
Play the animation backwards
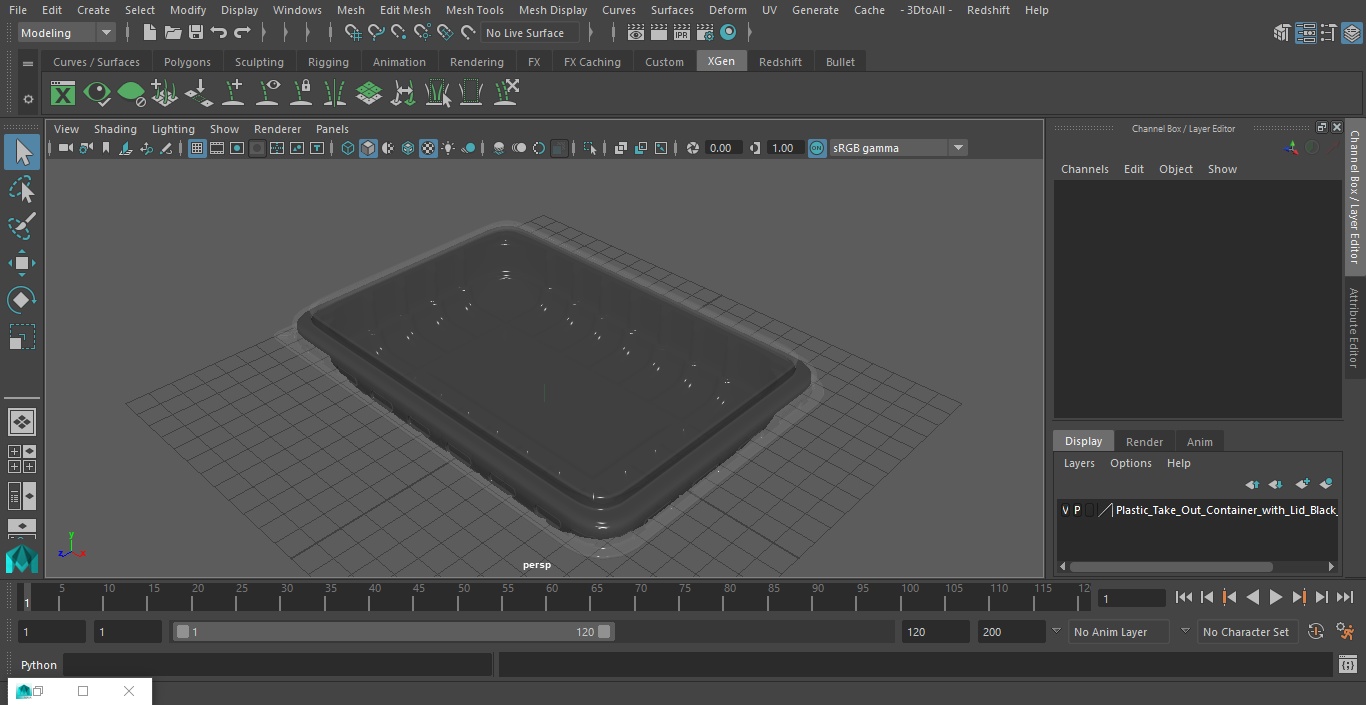[1252, 597]
